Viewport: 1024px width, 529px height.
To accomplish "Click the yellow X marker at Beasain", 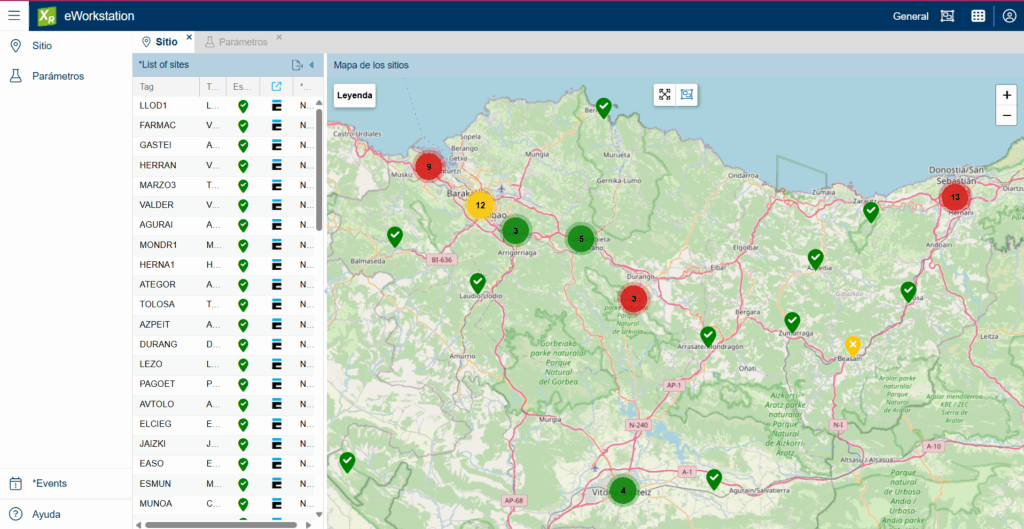I will coord(852,346).
